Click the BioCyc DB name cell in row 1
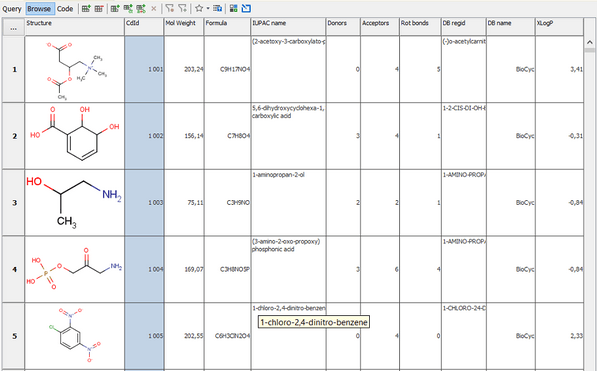Screen dimensions: 597x371 (x=511, y=69)
